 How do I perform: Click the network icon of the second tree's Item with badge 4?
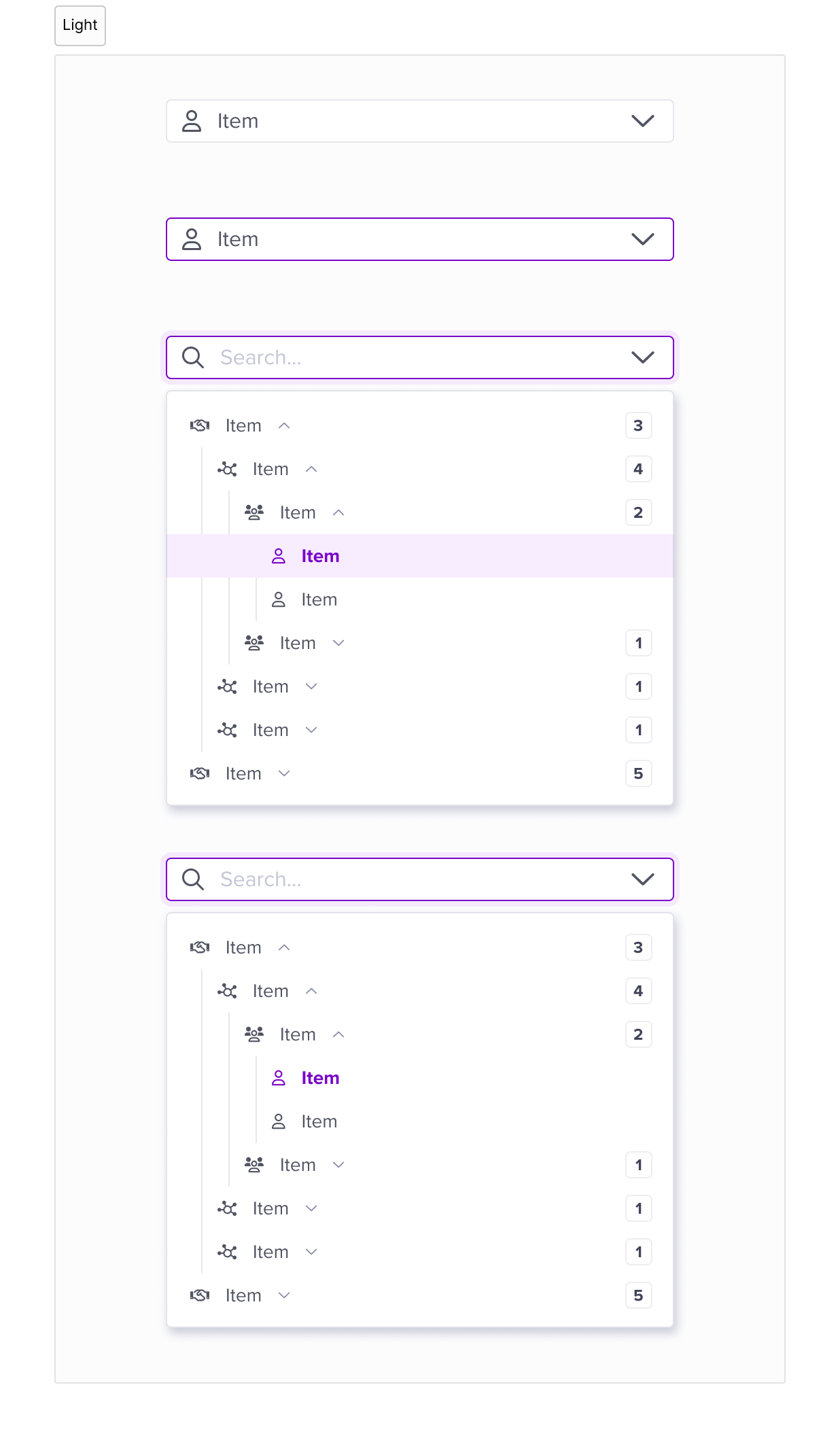(x=227, y=991)
